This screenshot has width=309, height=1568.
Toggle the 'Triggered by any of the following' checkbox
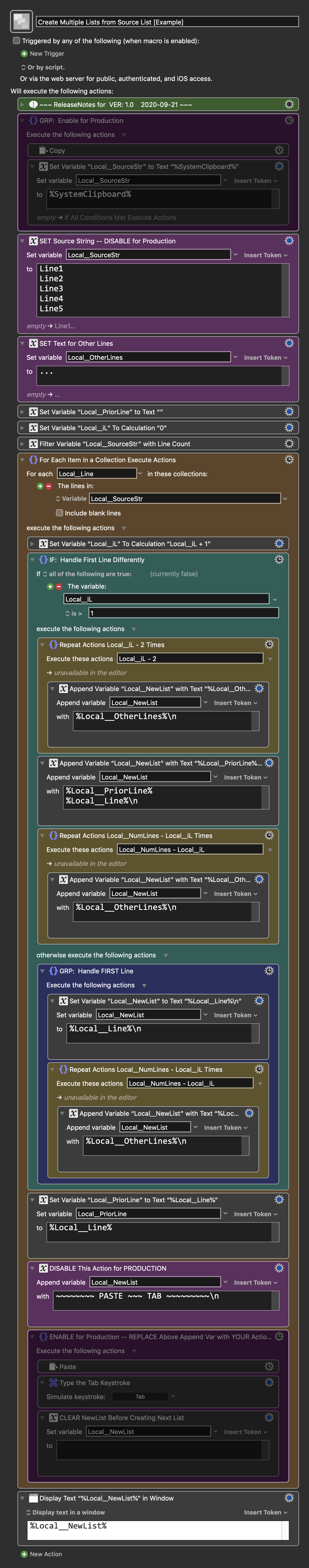(x=16, y=41)
